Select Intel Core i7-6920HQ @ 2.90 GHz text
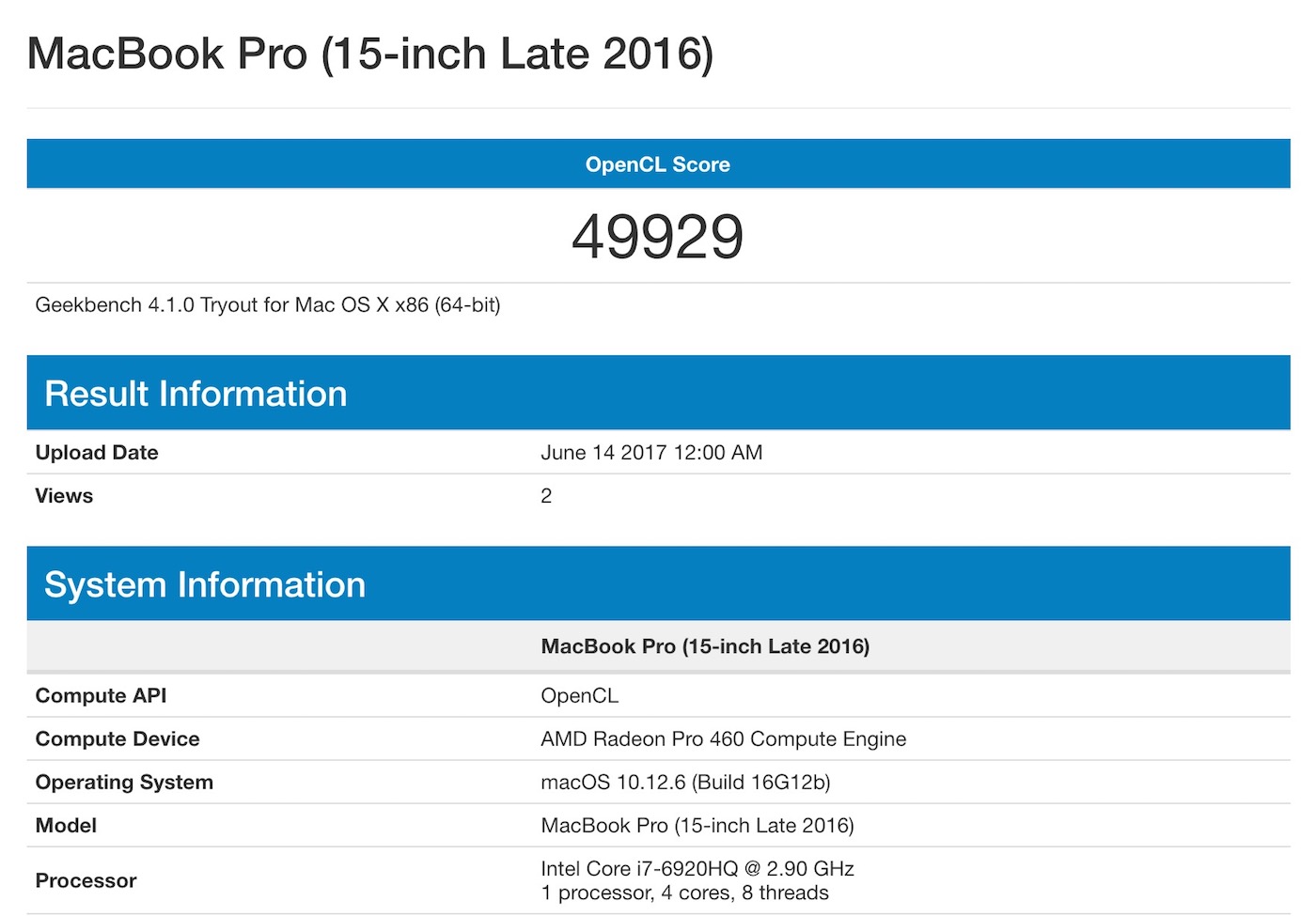 point(697,869)
